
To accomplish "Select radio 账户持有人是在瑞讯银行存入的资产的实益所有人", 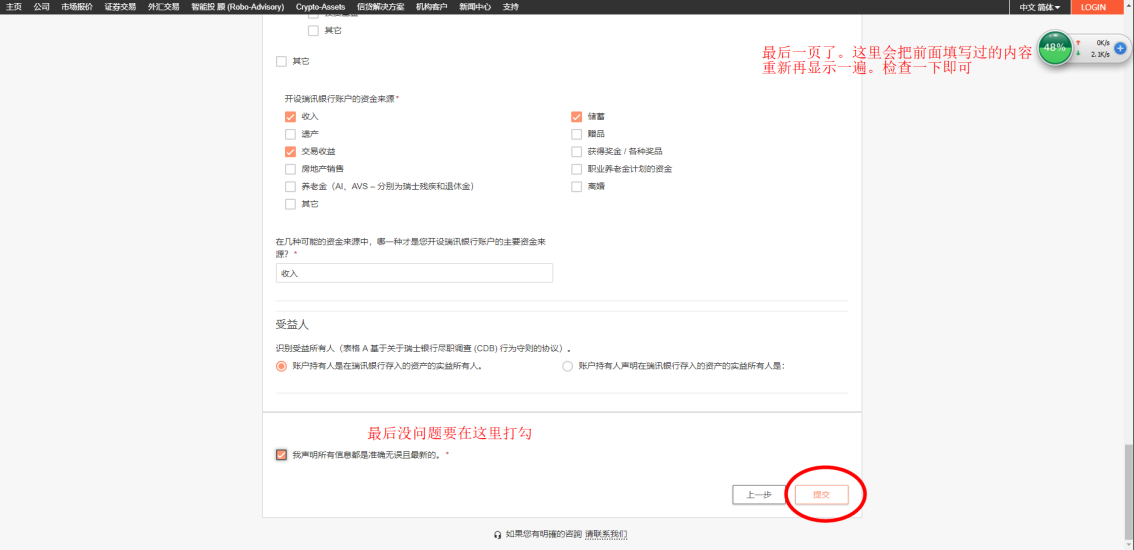I will (281, 366).
